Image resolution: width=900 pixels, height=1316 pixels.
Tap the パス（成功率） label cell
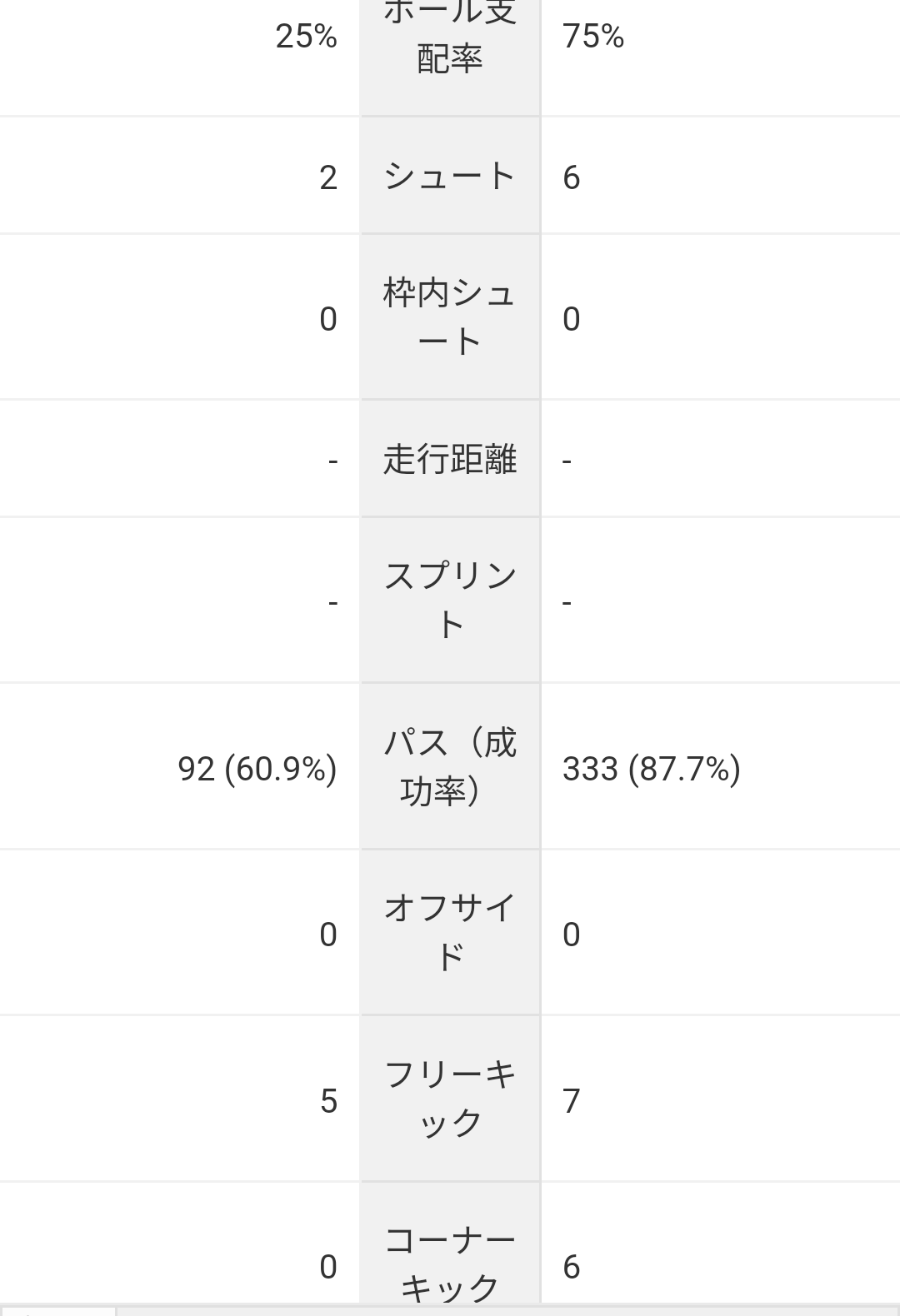click(450, 767)
